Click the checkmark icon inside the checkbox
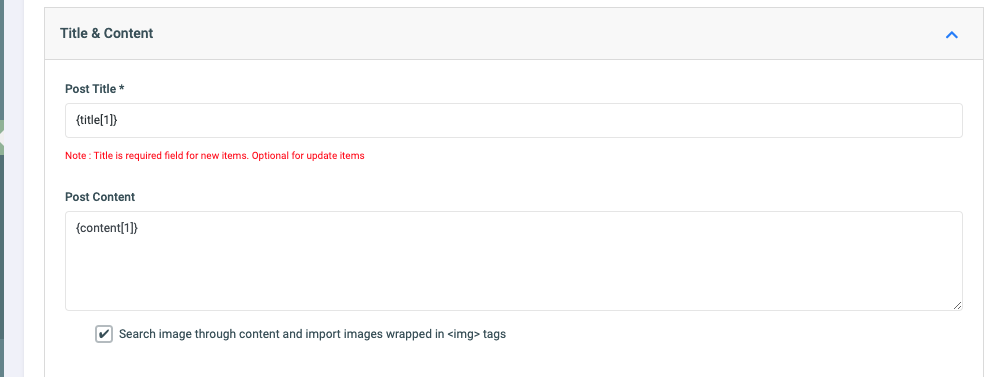 coord(104,334)
